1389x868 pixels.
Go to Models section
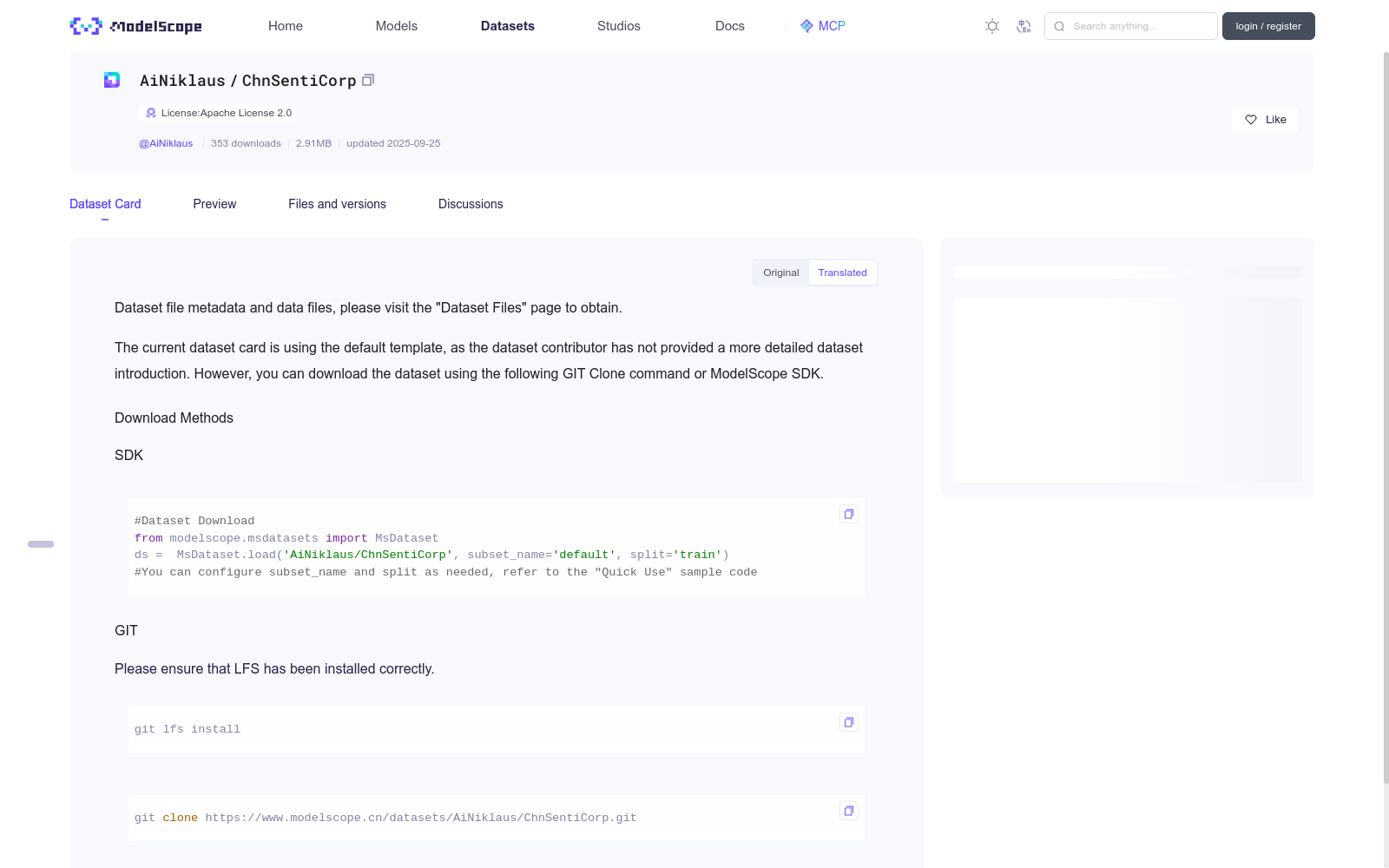click(397, 26)
